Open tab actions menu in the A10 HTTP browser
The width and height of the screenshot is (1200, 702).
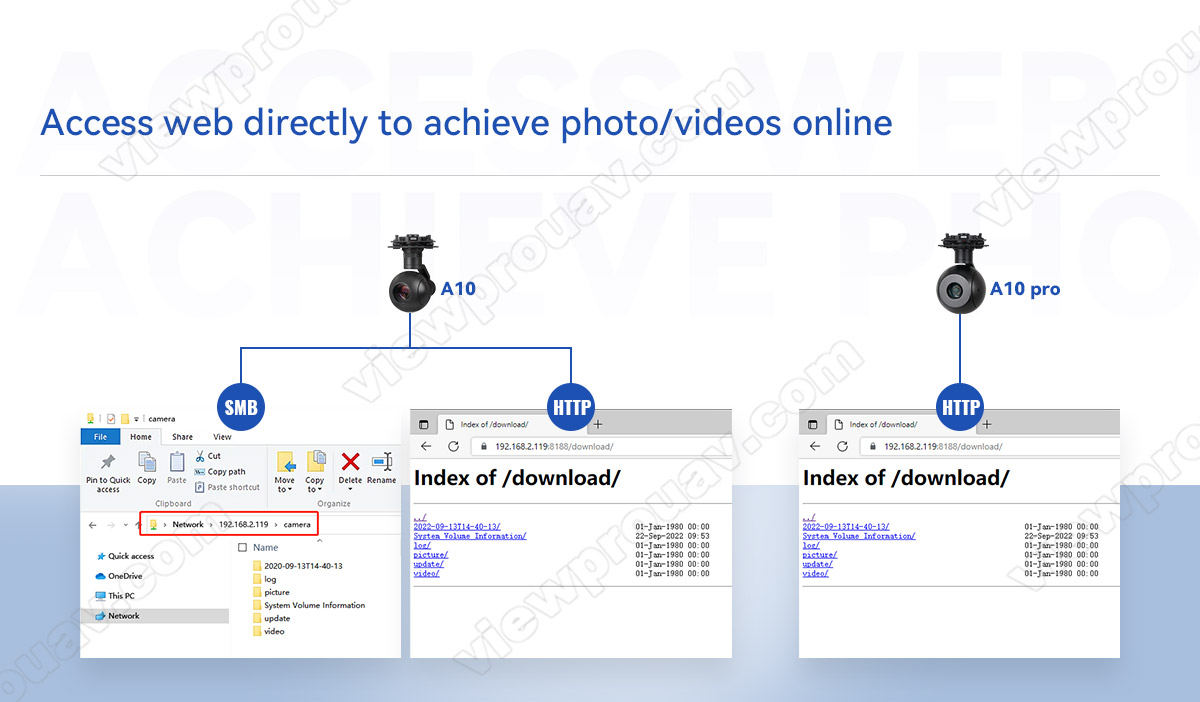coord(423,425)
